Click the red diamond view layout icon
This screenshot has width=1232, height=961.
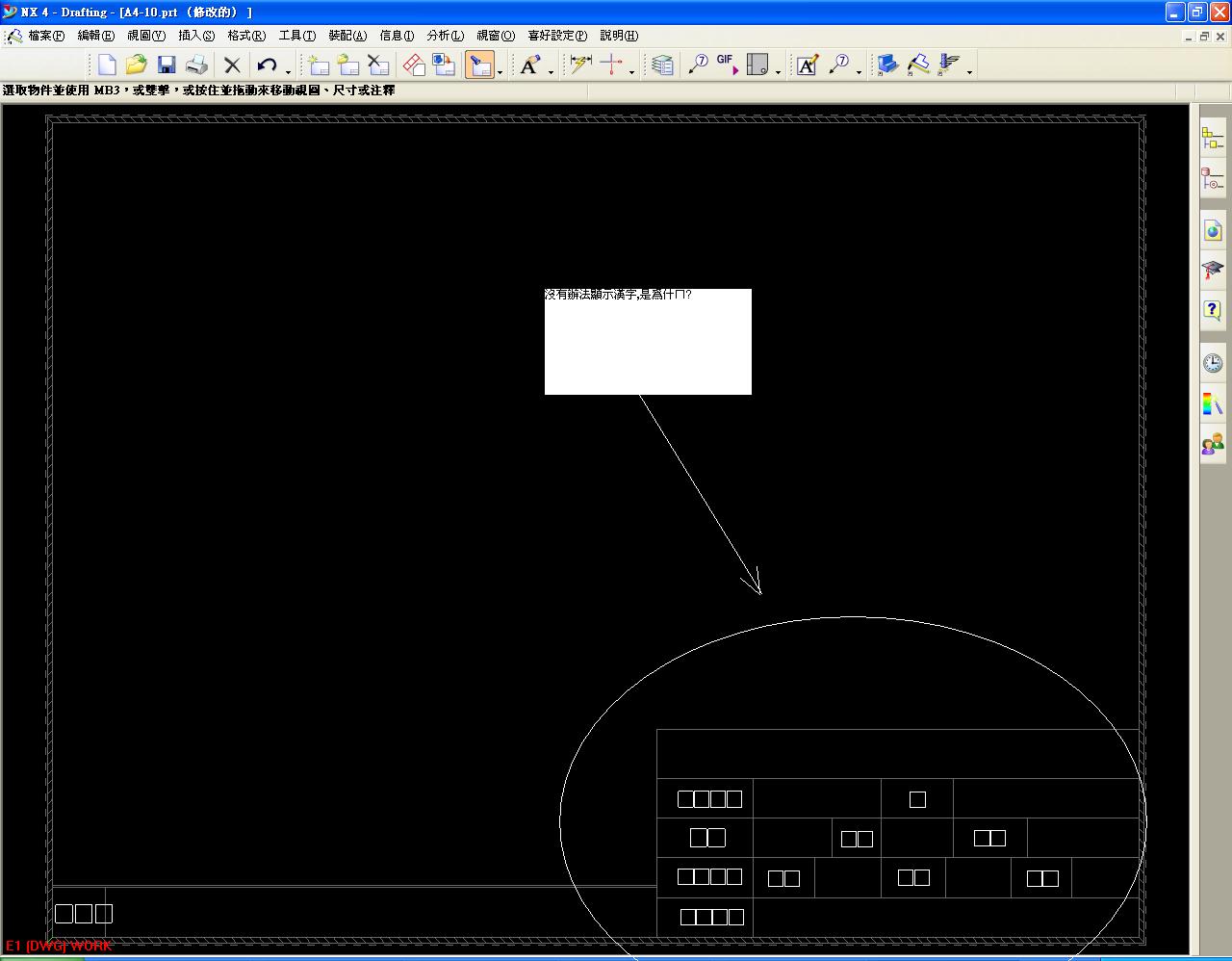414,65
